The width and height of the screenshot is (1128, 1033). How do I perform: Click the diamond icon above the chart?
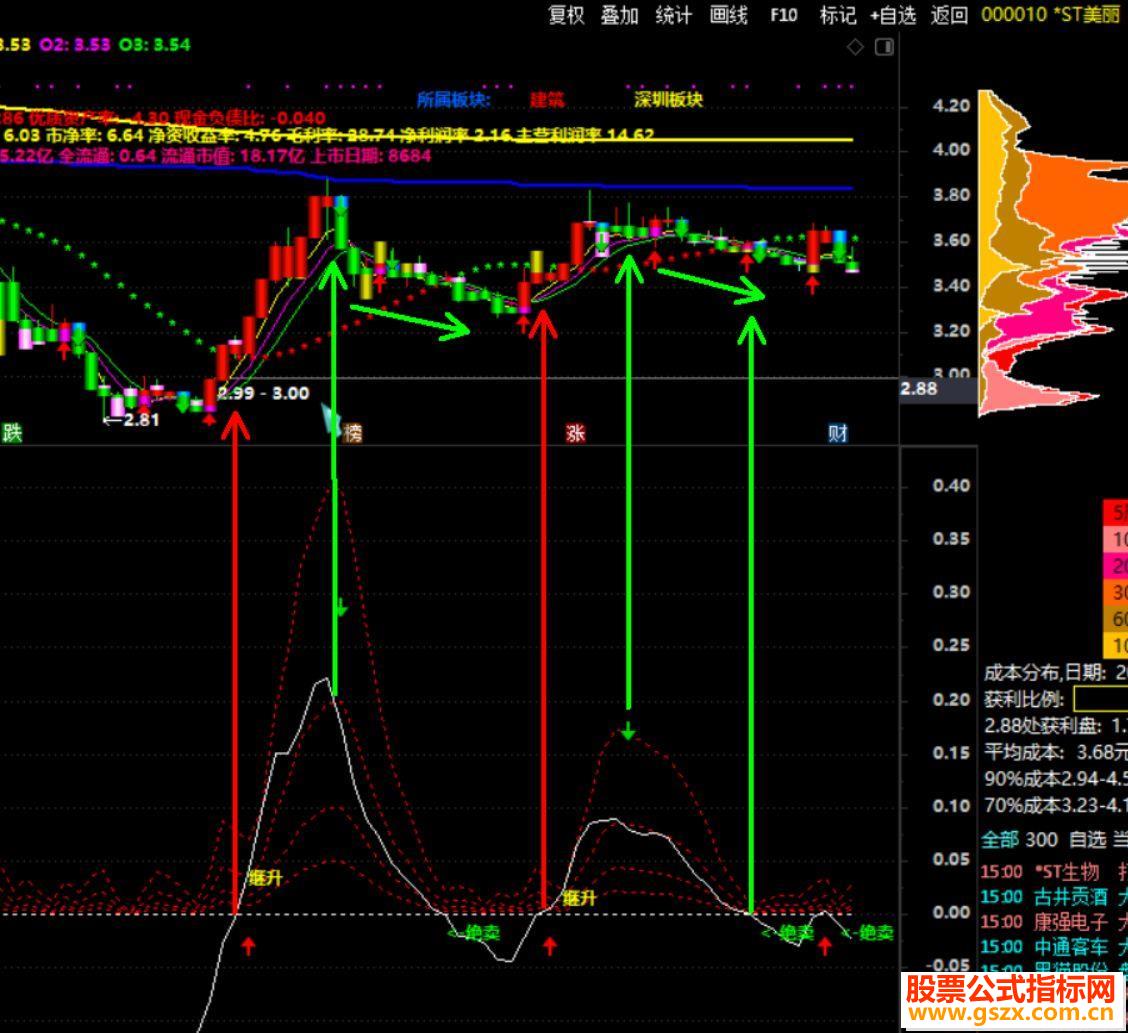coord(855,47)
